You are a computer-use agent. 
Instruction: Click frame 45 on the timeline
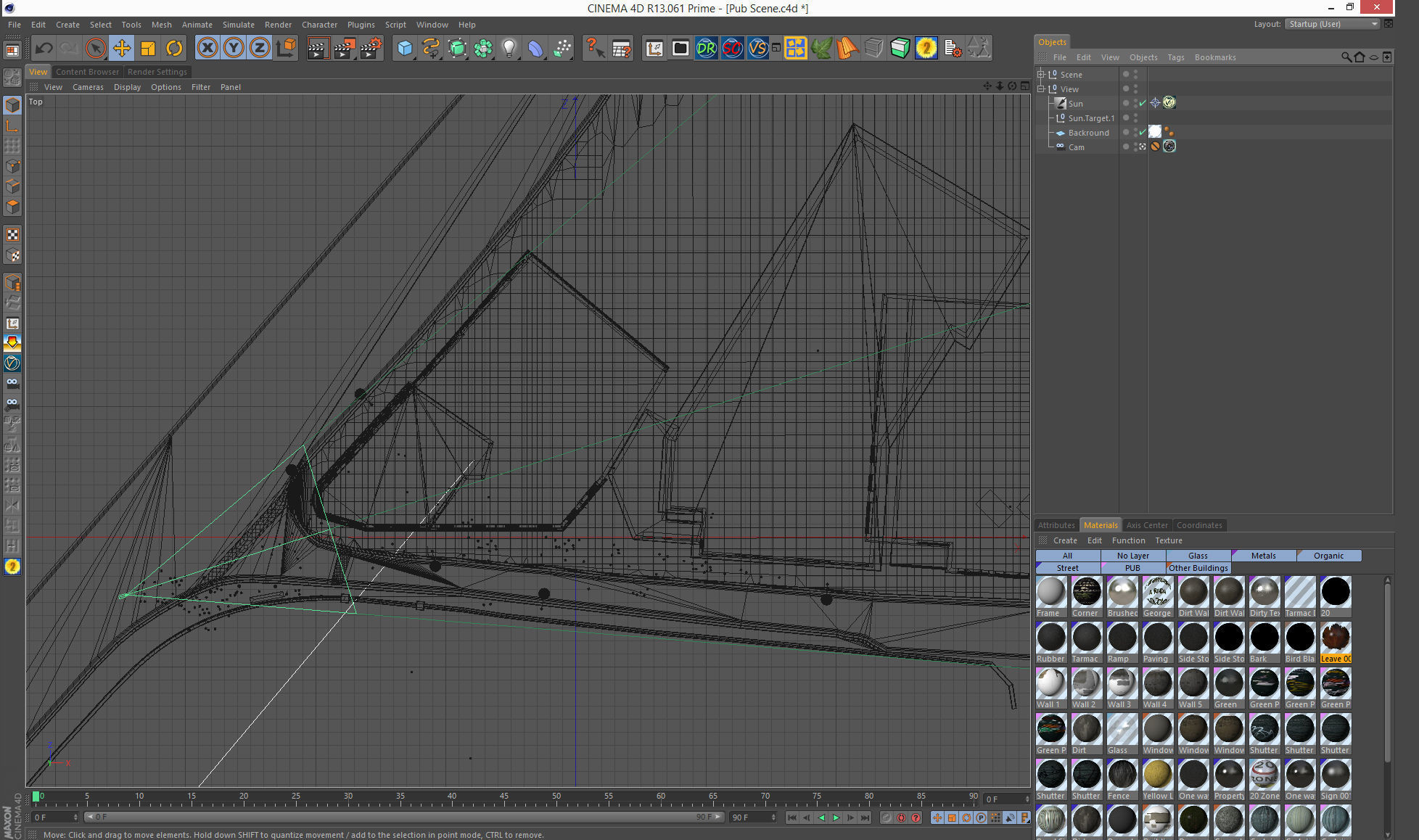point(504,796)
